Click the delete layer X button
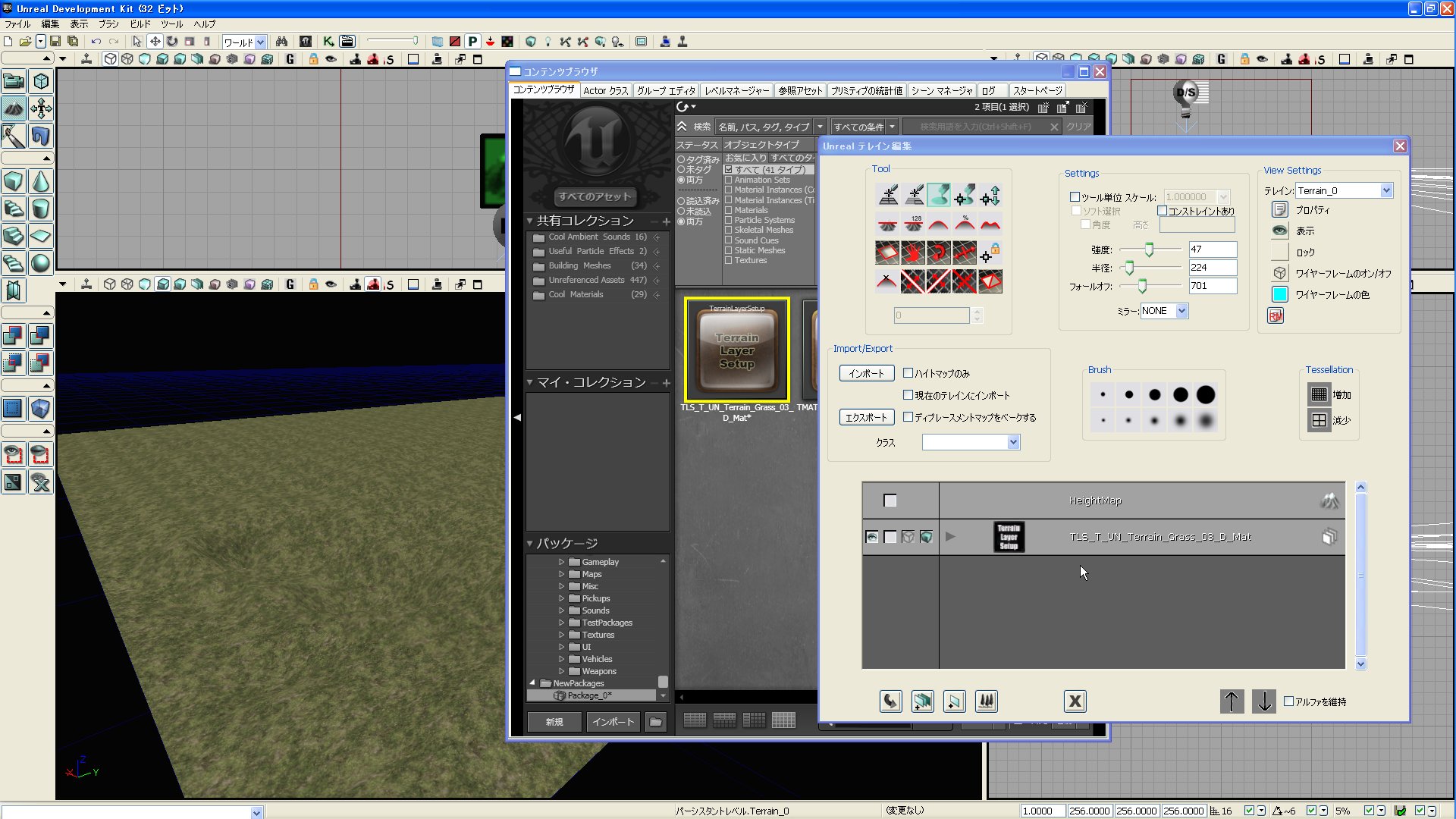The height and width of the screenshot is (819, 1456). point(1075,701)
